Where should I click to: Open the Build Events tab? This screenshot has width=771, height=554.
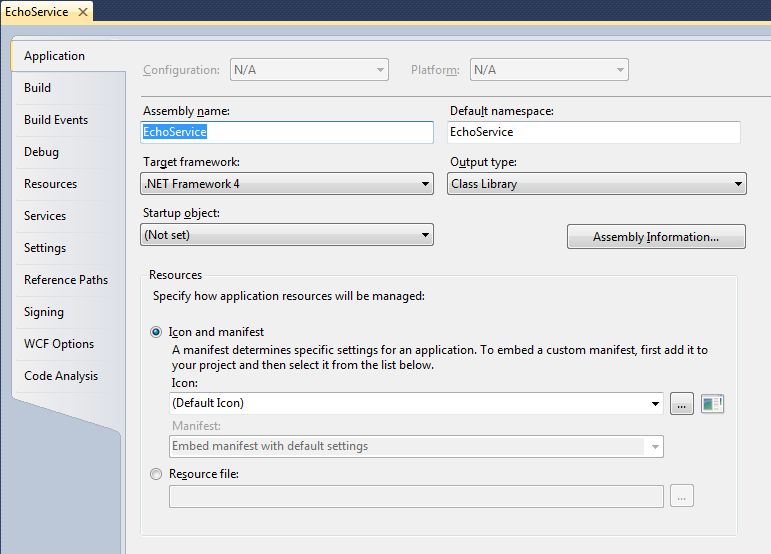[56, 120]
